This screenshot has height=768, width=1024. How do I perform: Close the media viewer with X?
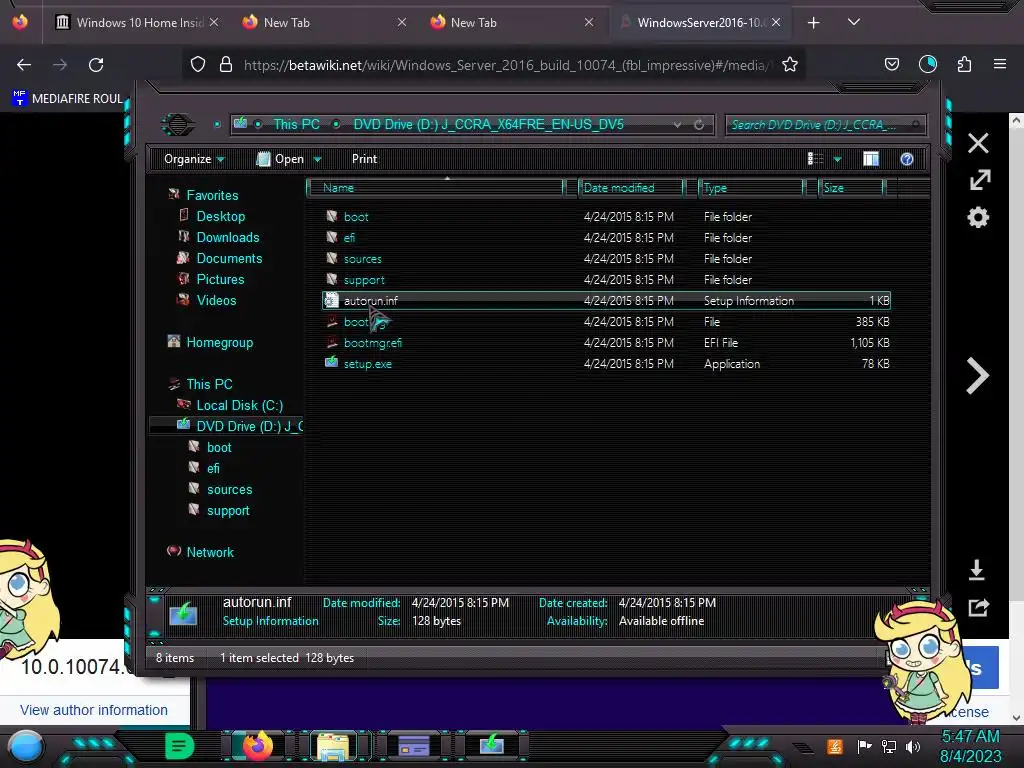pos(978,143)
